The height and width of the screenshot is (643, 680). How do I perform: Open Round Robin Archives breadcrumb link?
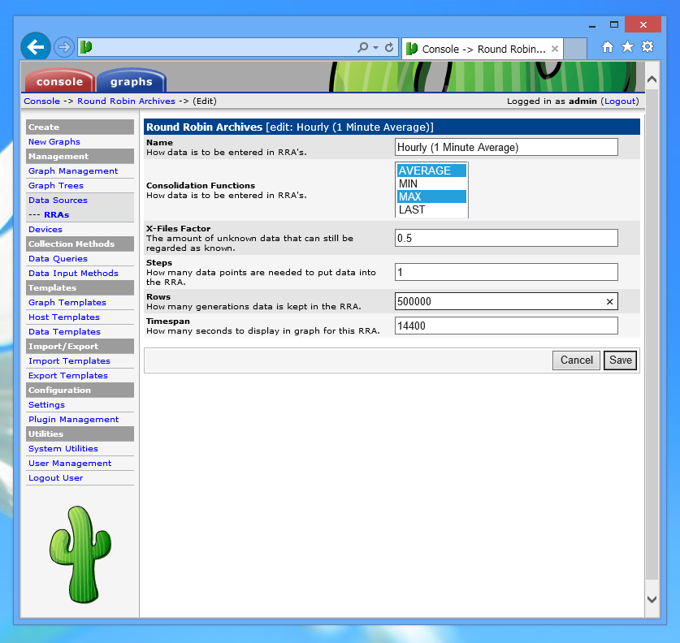[x=126, y=101]
